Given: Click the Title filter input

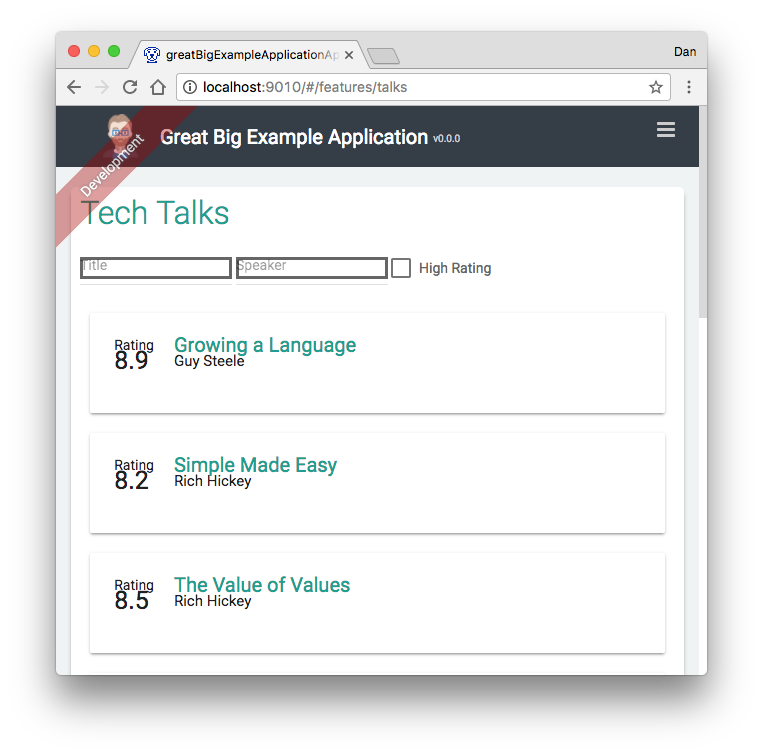Looking at the screenshot, I should click(156, 268).
